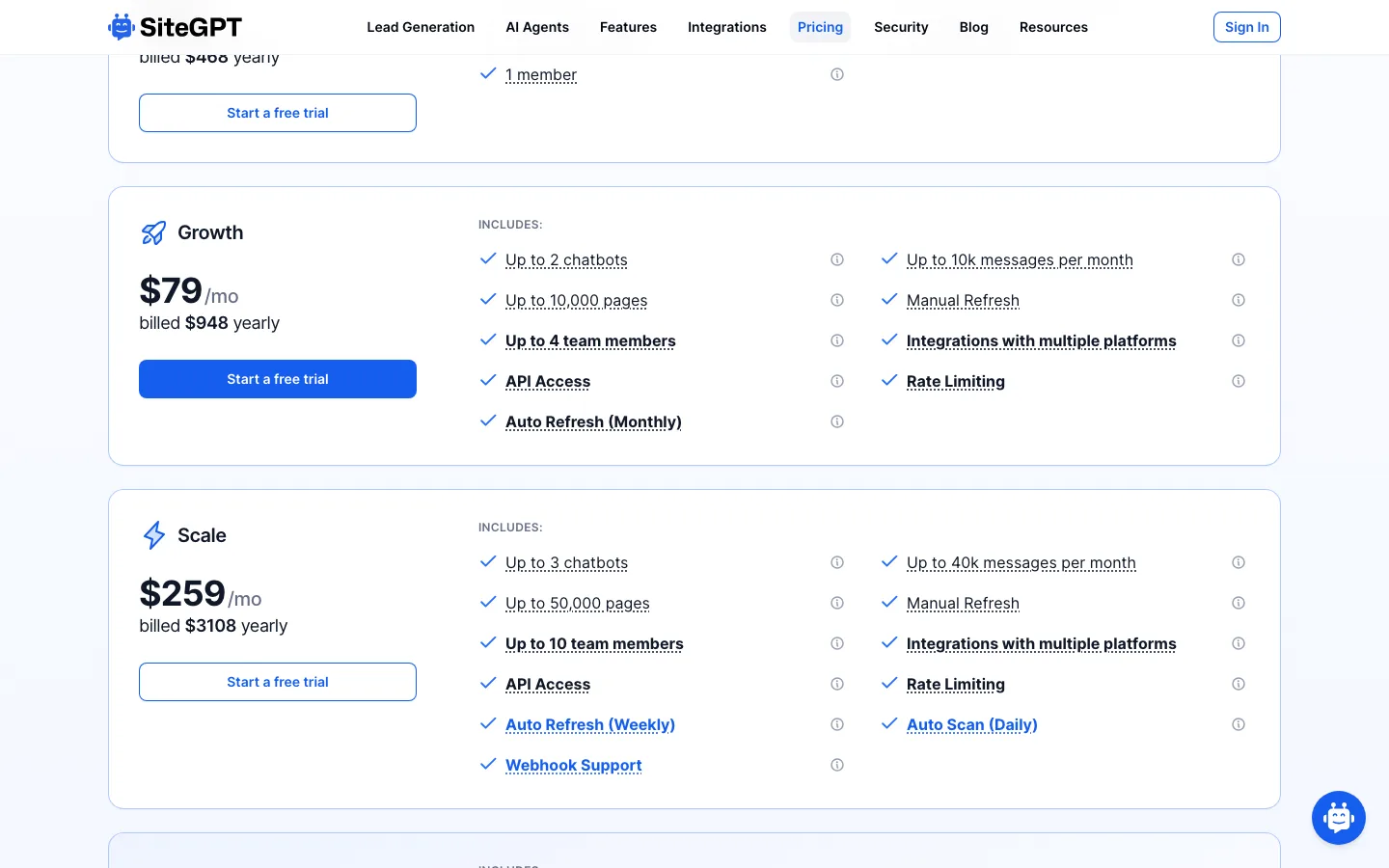Click info icon for Scale Integrations with multiple platforms
Screen dimensions: 1389x868
pos(1239,643)
